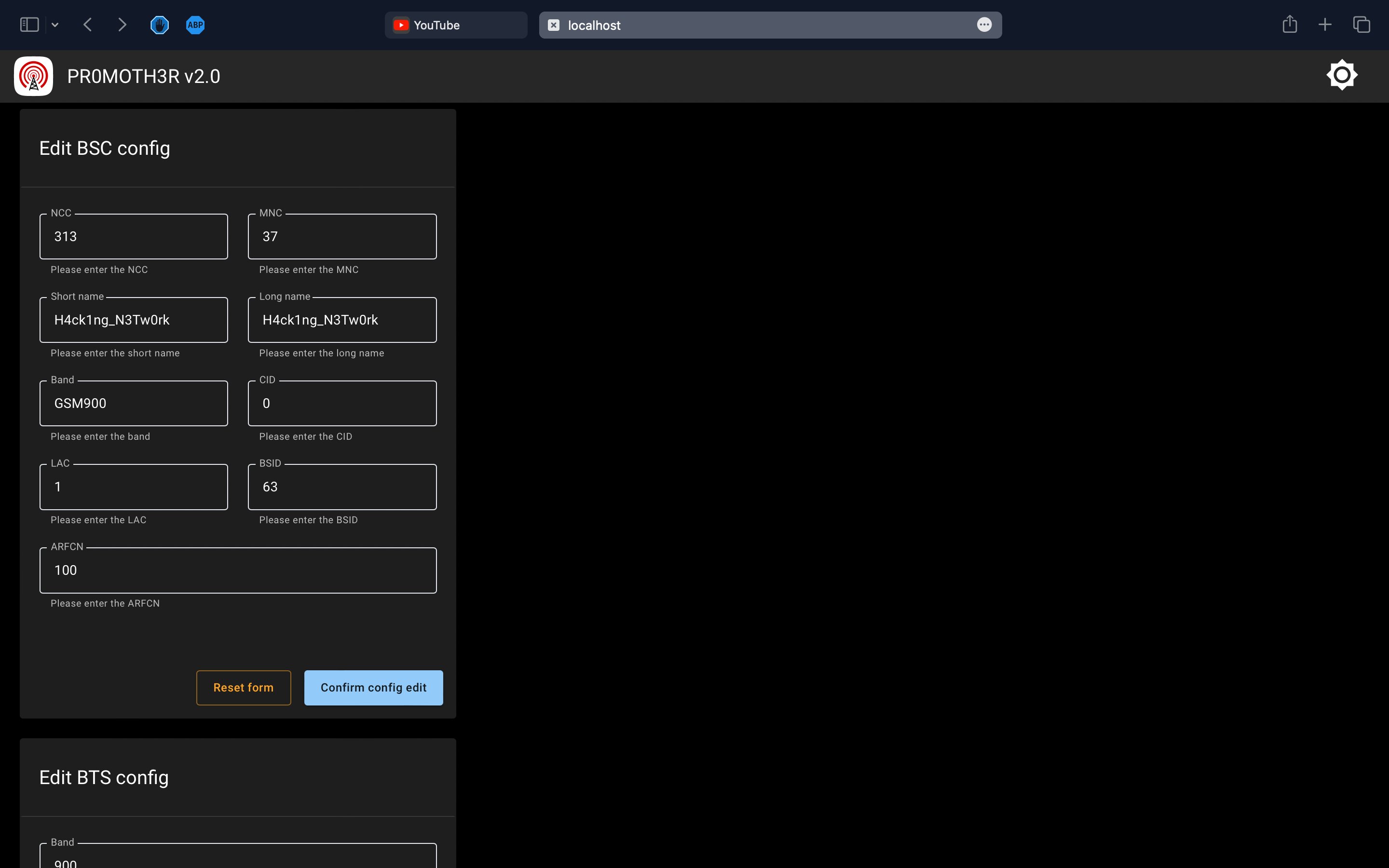
Task: Open a new tab with plus icon
Action: tap(1325, 25)
